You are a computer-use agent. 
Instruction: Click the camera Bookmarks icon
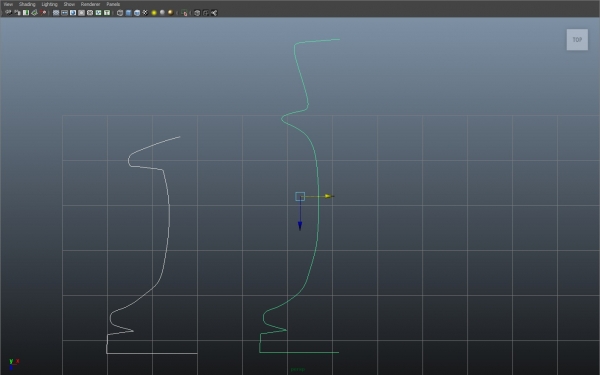(x=26, y=13)
